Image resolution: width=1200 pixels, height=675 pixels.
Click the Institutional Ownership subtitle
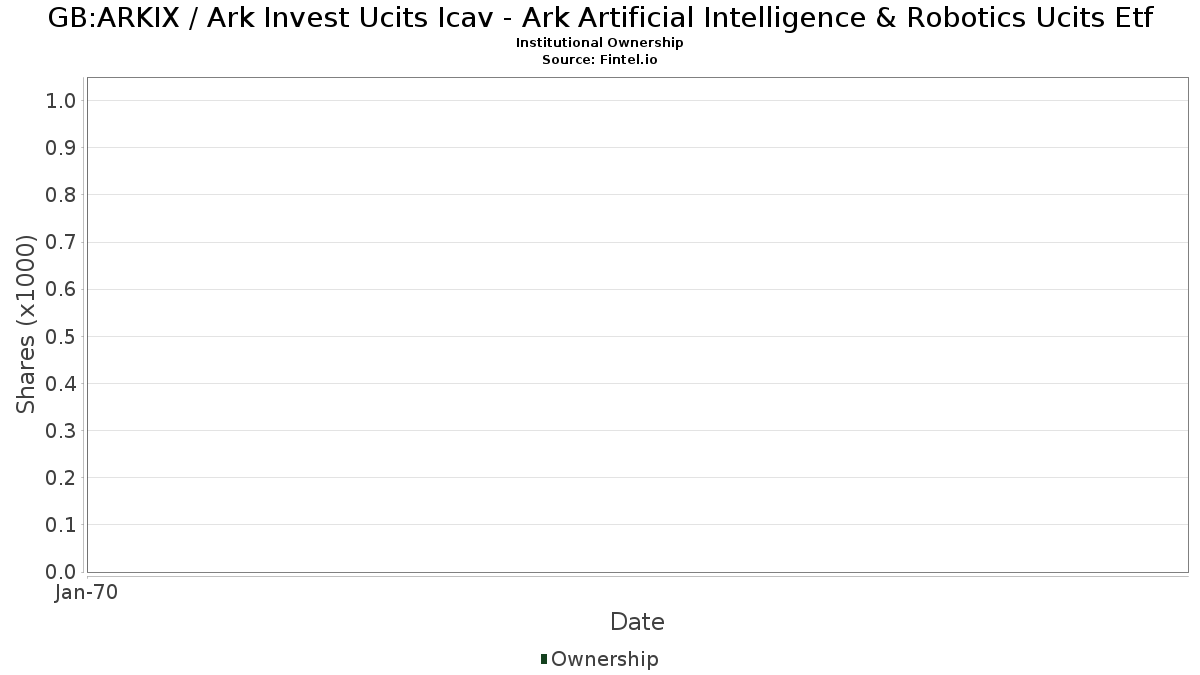(600, 43)
